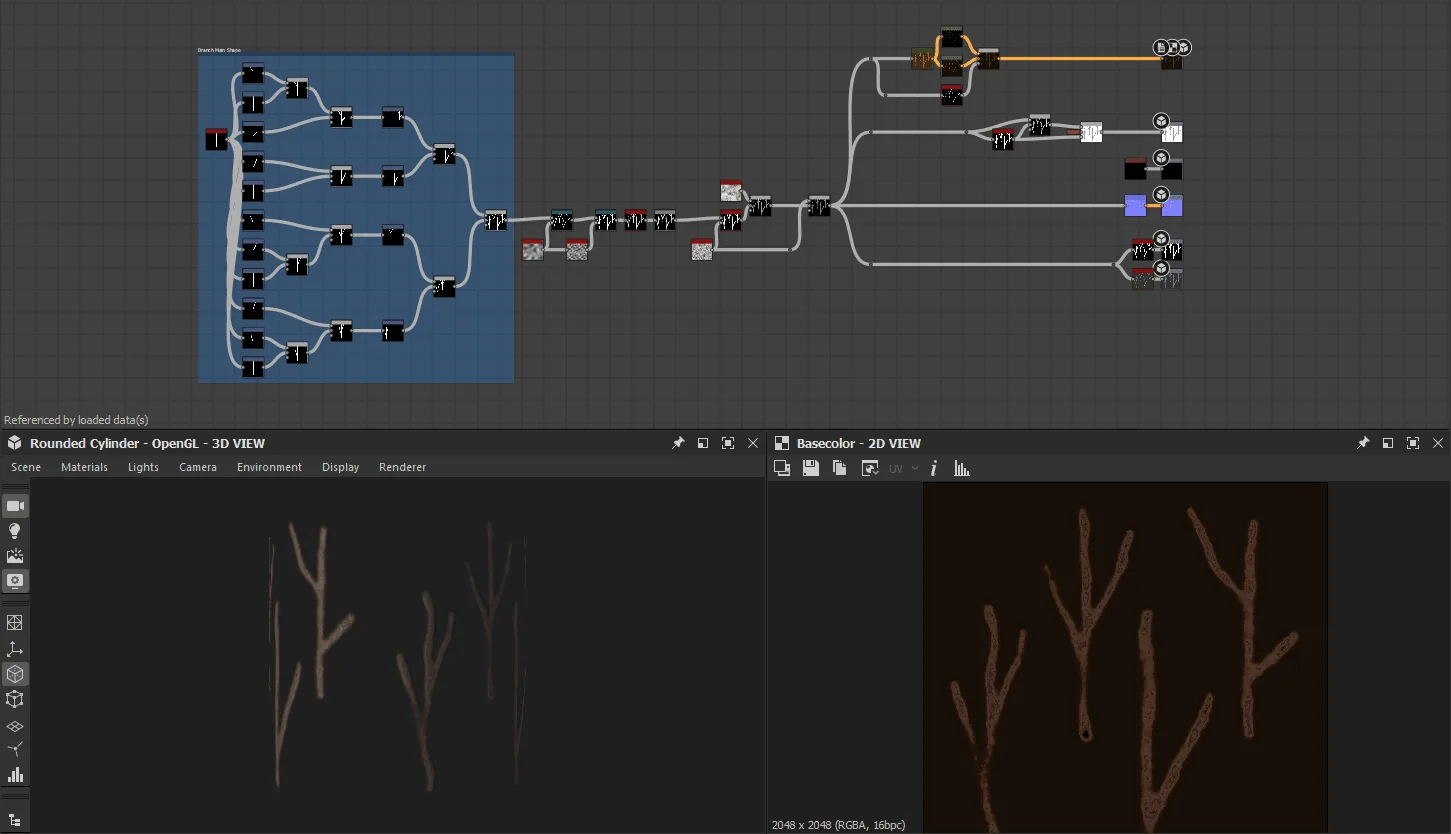
Task: Toggle the shaded cube display icon
Action: [x=15, y=674]
